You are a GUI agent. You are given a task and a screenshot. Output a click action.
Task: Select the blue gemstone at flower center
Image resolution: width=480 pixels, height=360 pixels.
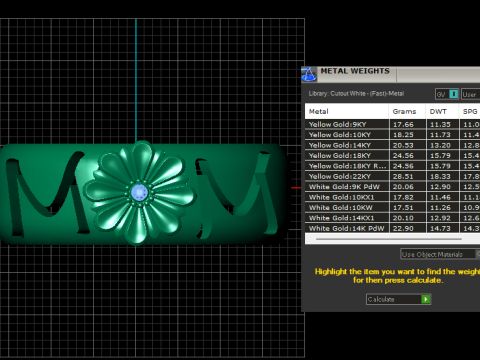[x=139, y=192]
